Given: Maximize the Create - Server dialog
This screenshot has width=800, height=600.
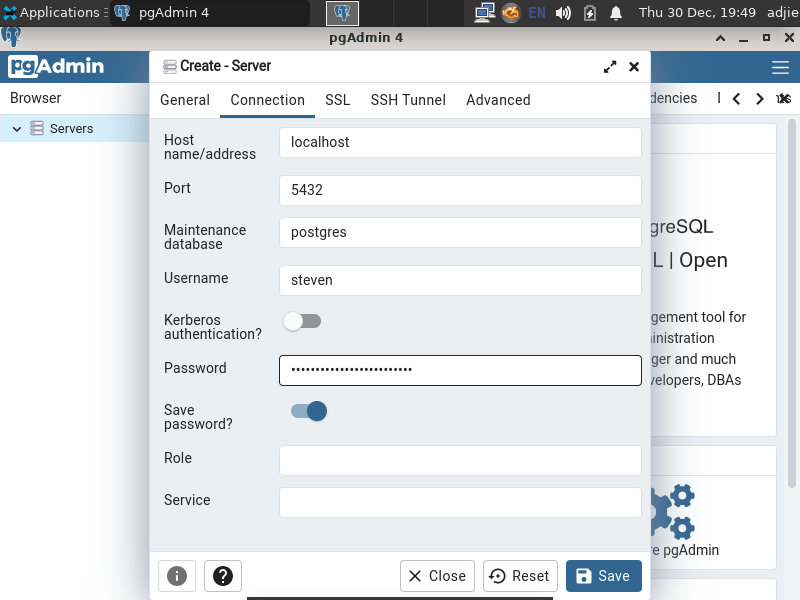Looking at the screenshot, I should pos(610,67).
